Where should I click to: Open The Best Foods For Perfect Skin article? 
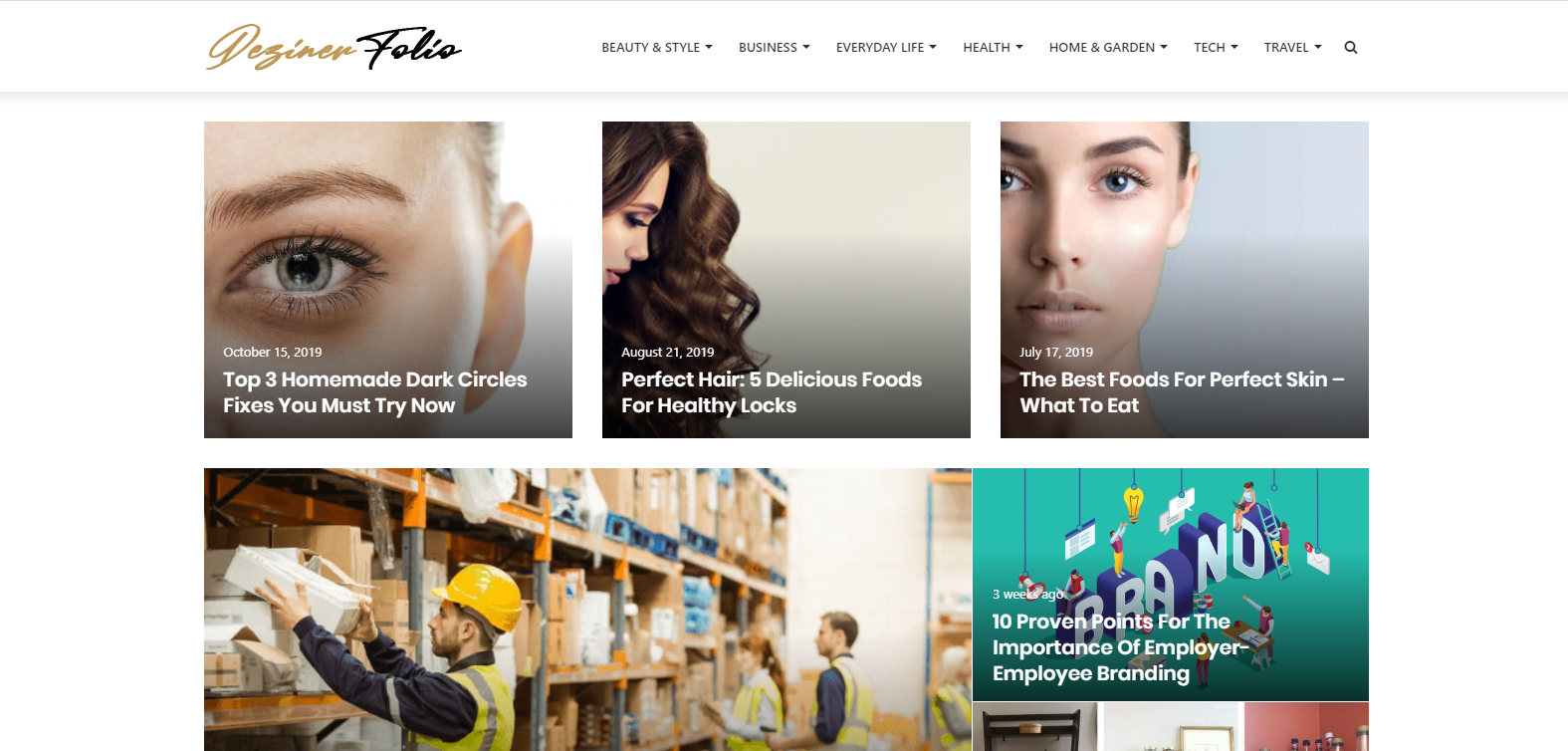[x=1182, y=392]
